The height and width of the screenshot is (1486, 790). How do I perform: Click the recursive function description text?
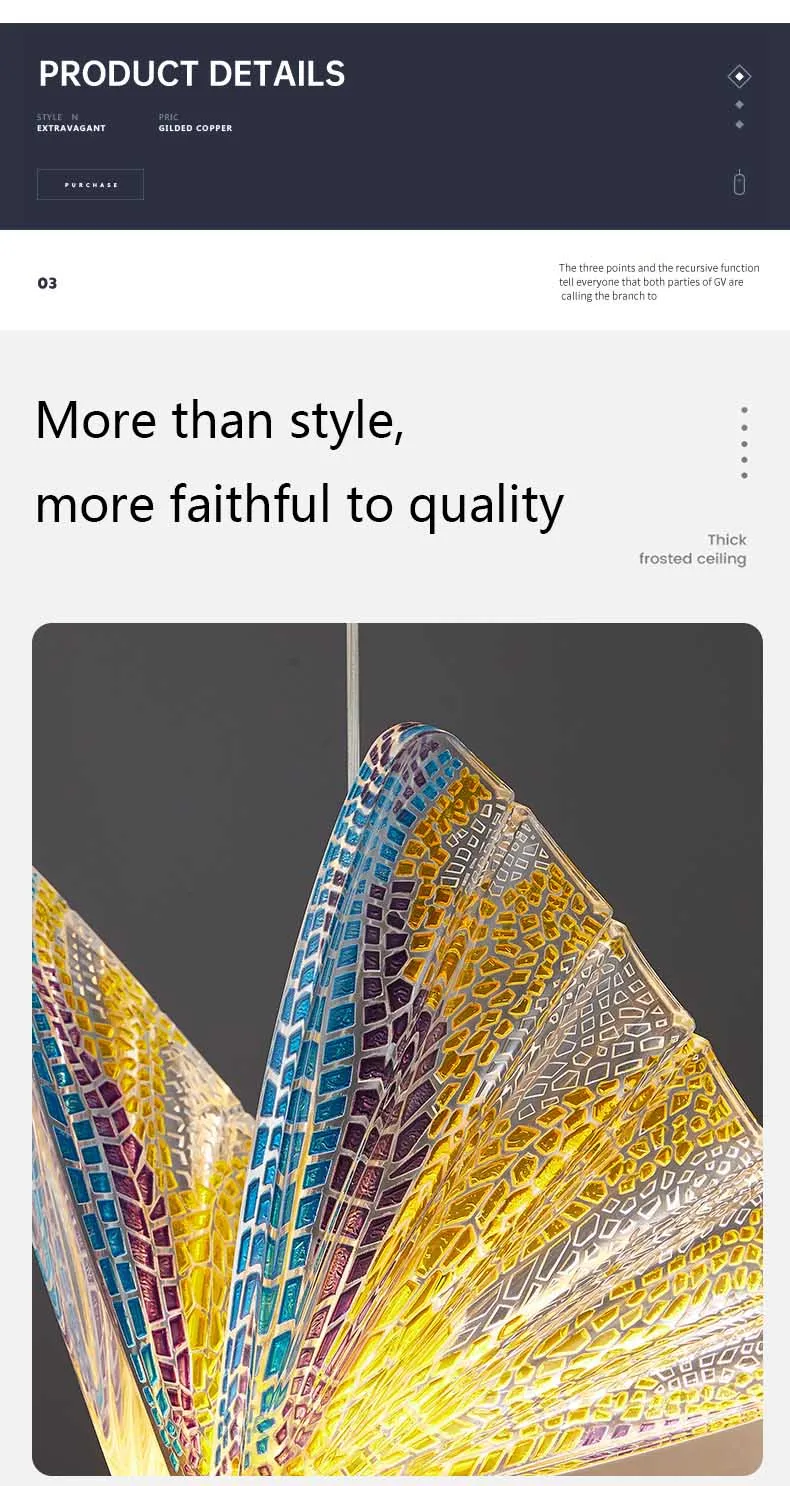pyautogui.click(x=659, y=282)
